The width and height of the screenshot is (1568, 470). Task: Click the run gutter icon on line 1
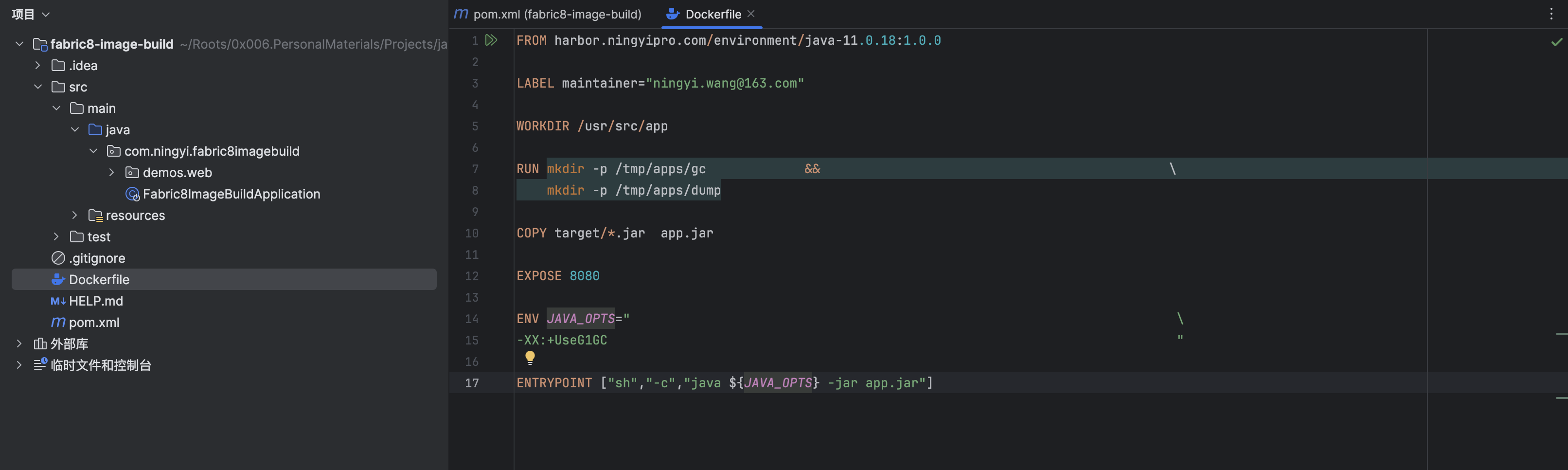(x=491, y=40)
